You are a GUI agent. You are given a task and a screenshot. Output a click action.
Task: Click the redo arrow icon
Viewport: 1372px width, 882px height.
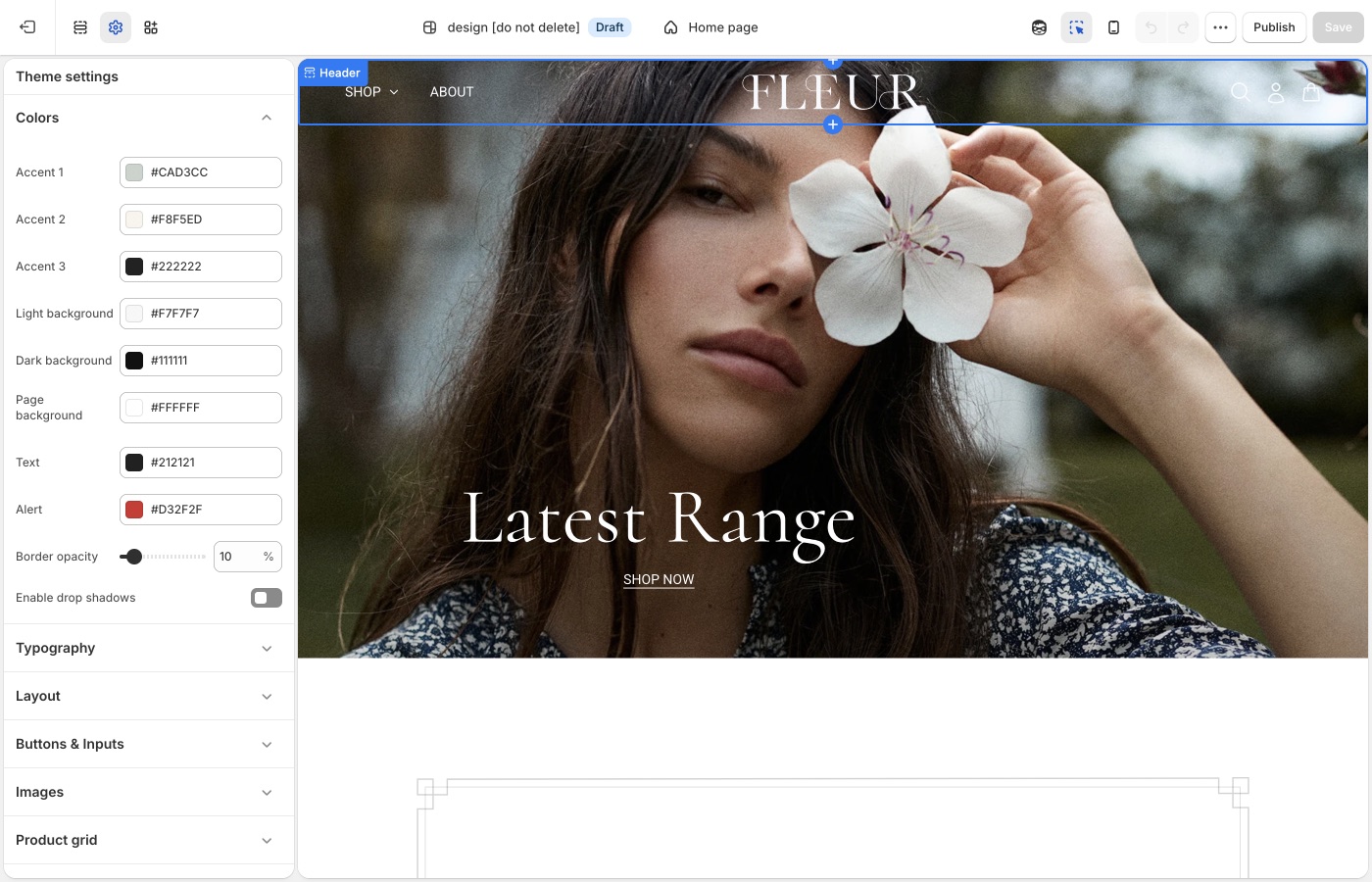(1183, 27)
